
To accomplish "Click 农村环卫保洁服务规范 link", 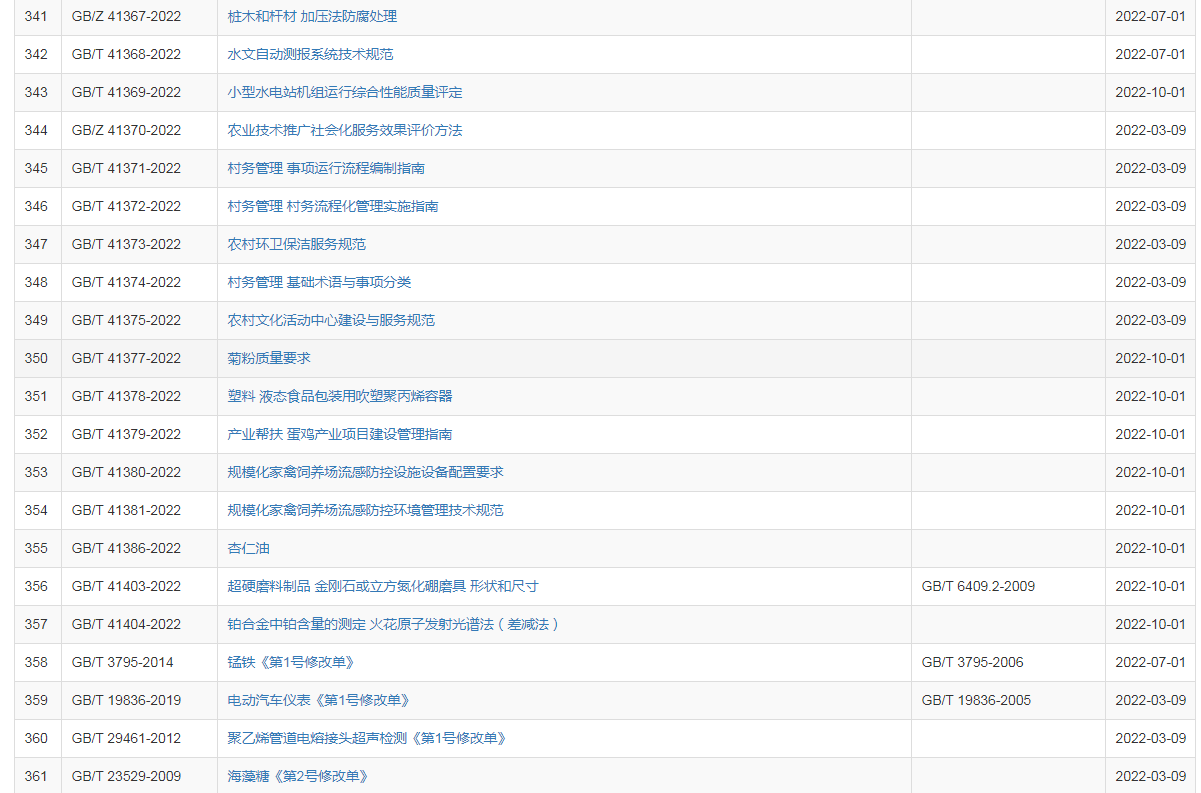I will point(296,245).
